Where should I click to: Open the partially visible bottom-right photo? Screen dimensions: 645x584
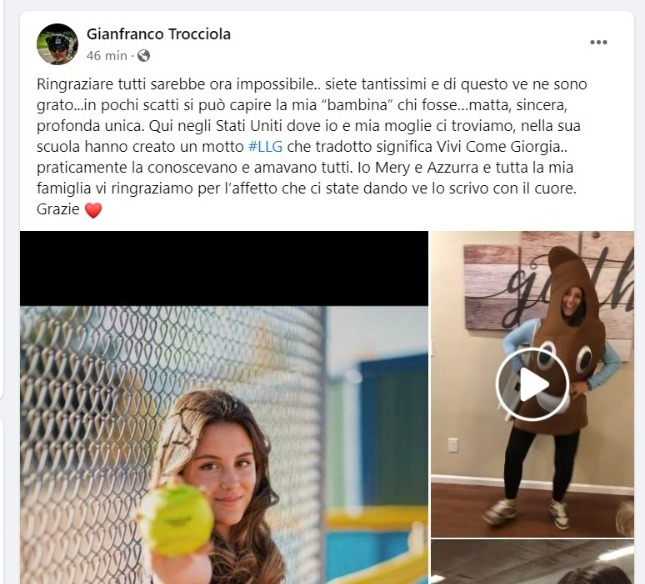point(532,562)
